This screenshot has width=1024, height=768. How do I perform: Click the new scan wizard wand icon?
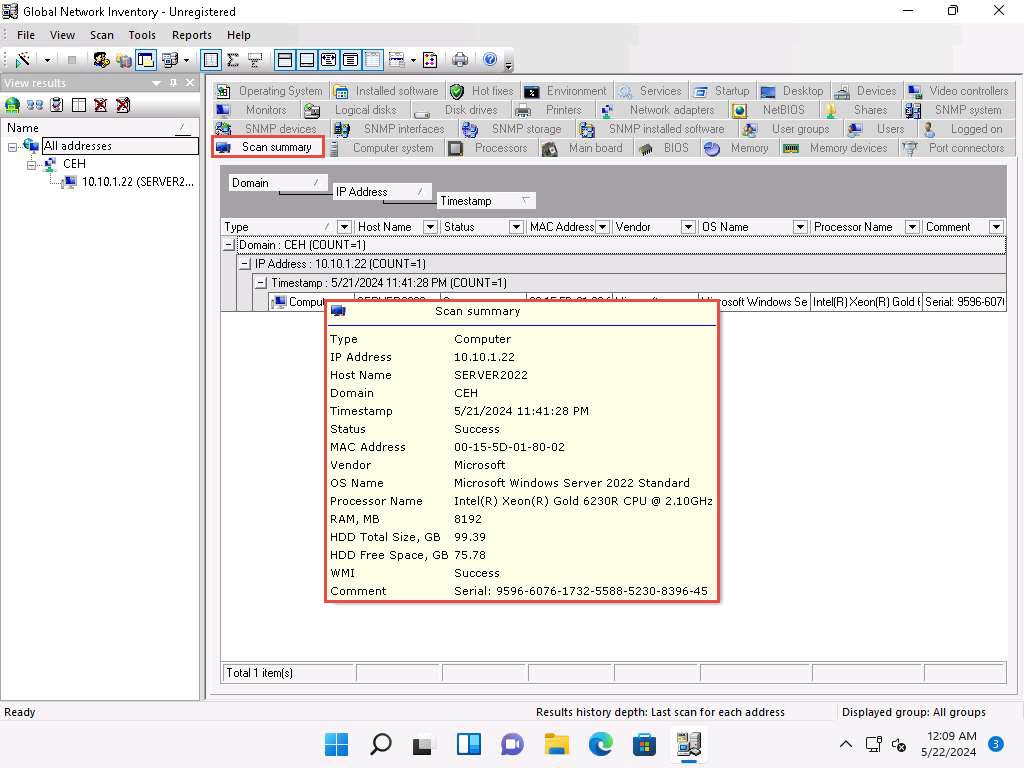click(23, 60)
